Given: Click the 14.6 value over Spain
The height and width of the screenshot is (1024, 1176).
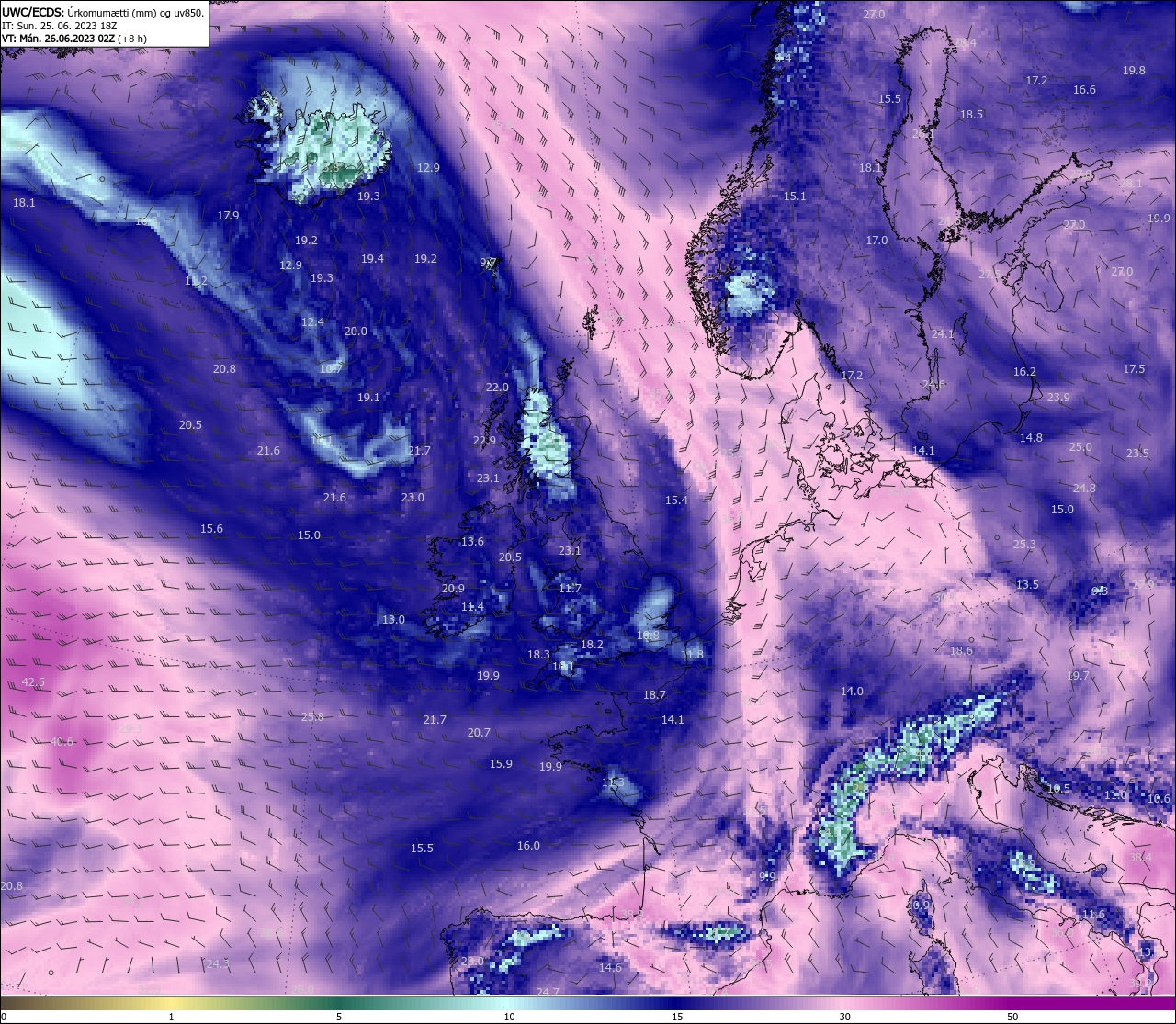Looking at the screenshot, I should coord(610,968).
